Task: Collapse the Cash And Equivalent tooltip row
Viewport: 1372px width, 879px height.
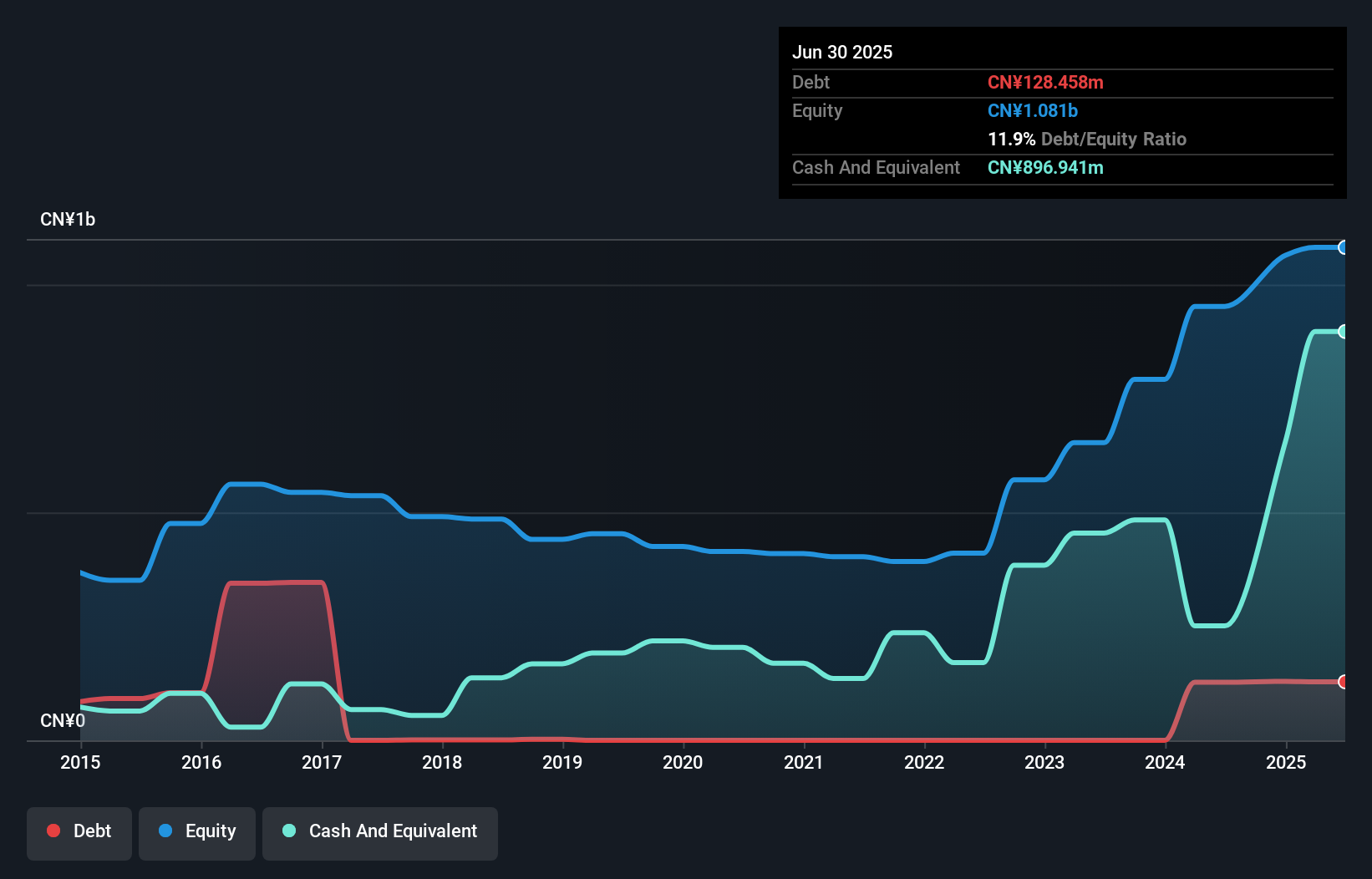Action: click(x=876, y=167)
